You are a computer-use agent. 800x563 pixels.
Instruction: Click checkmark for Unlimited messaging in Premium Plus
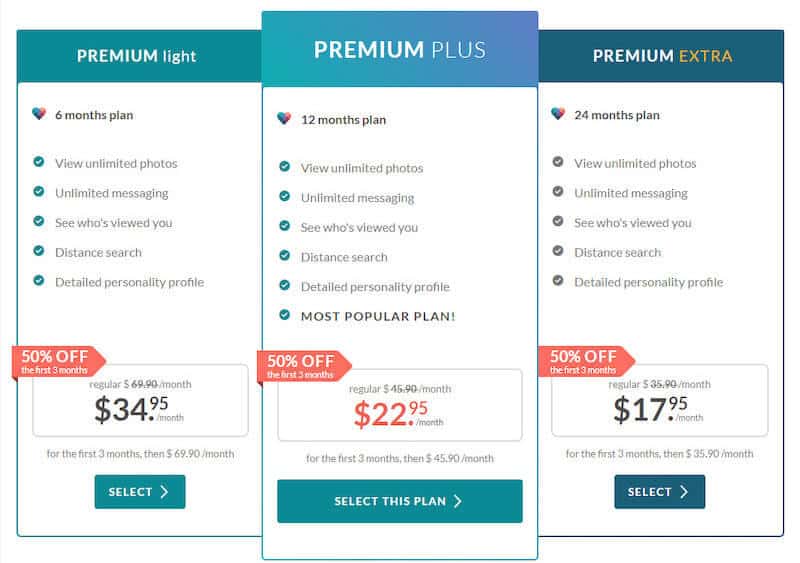285,196
